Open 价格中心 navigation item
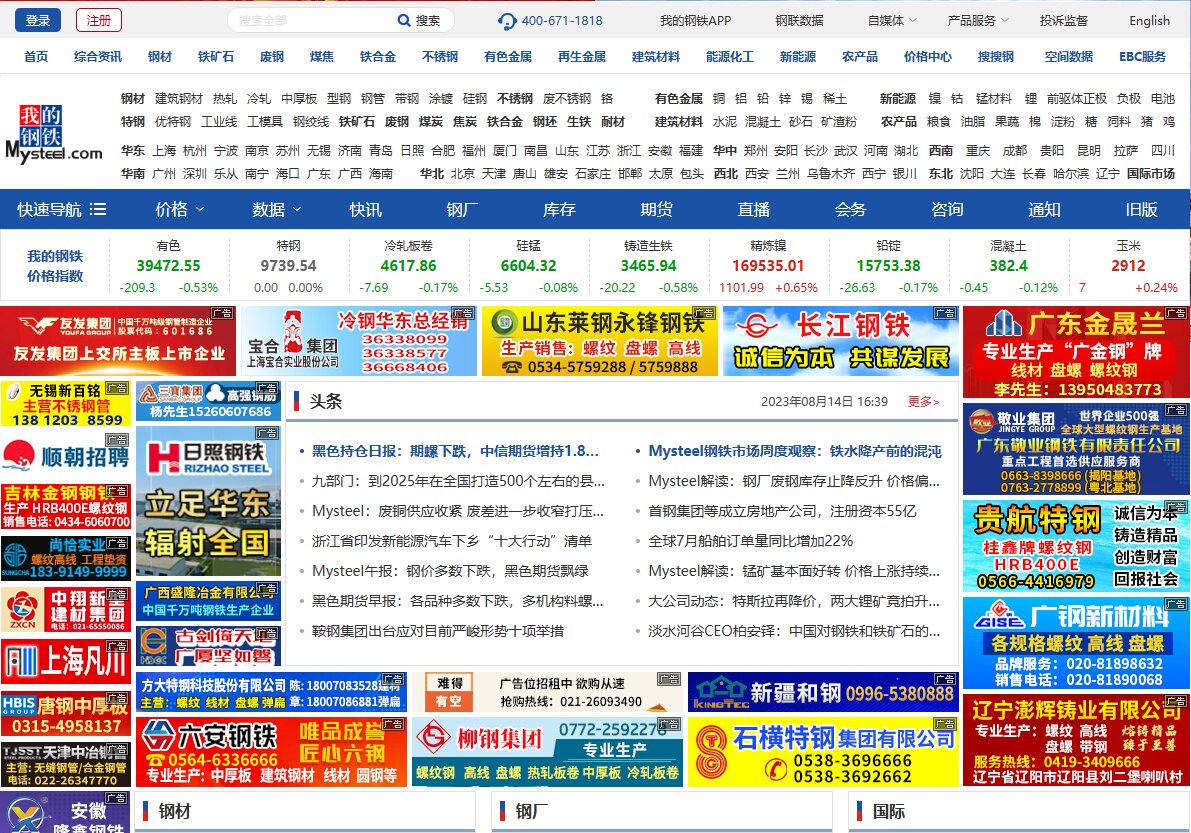This screenshot has width=1191, height=833. (x=927, y=56)
